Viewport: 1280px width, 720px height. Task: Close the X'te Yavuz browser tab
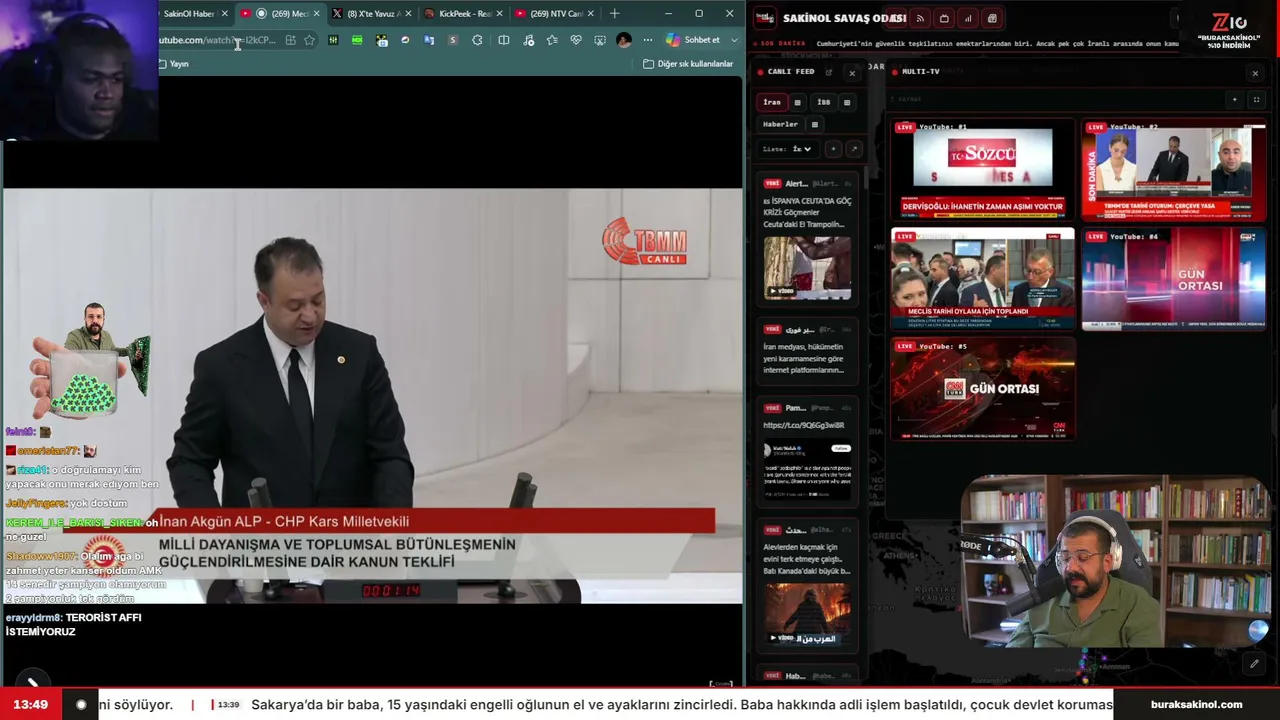408,14
